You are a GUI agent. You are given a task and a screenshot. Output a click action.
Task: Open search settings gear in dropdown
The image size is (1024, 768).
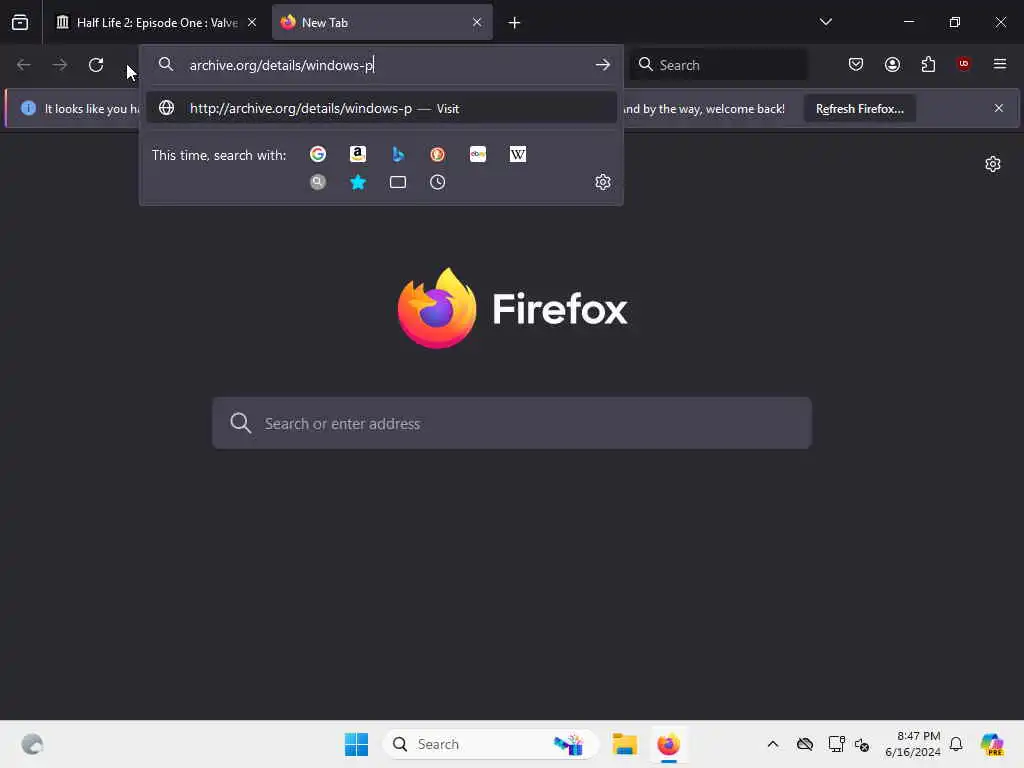tap(603, 182)
